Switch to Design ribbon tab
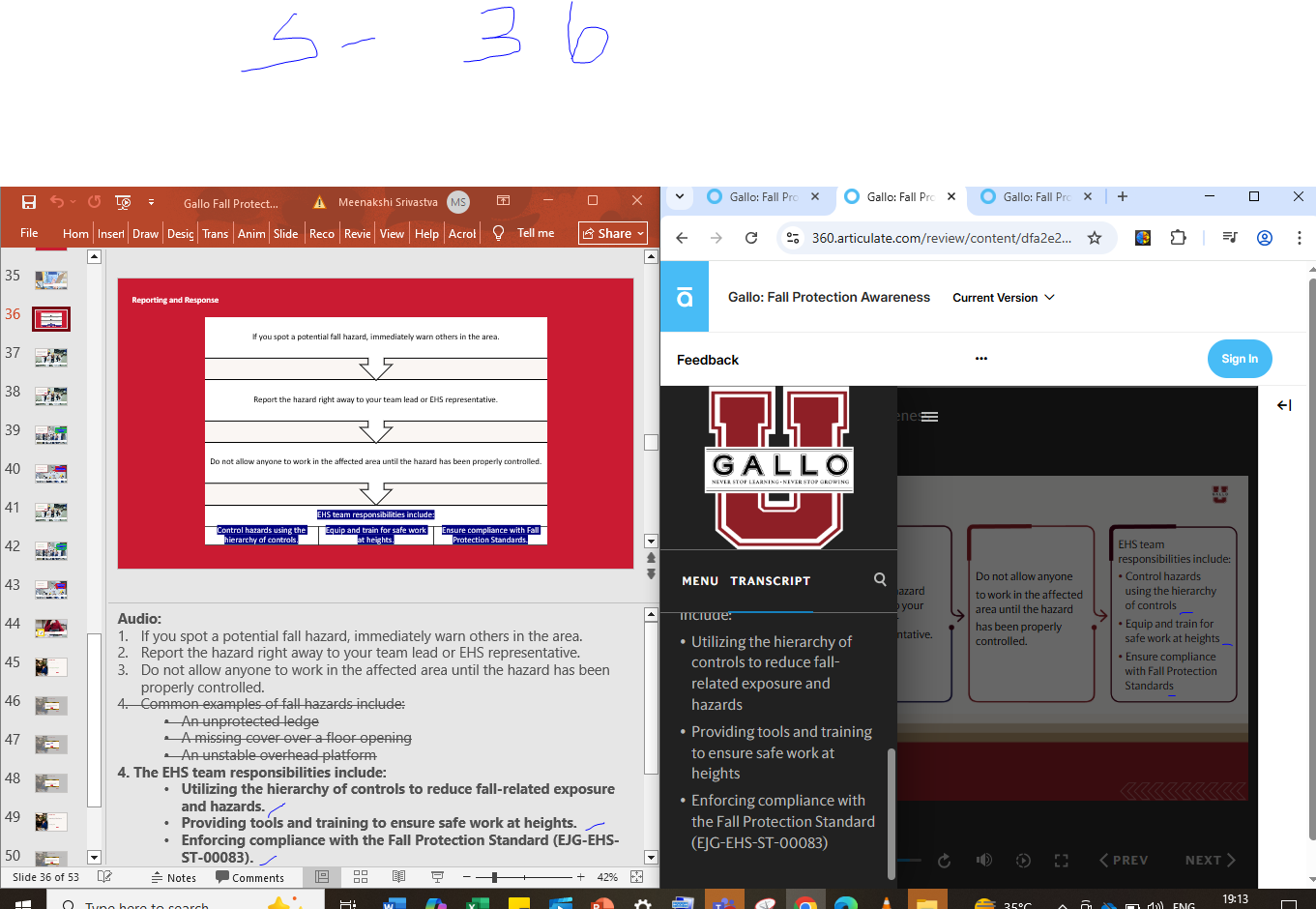The height and width of the screenshot is (909, 1316). (180, 233)
